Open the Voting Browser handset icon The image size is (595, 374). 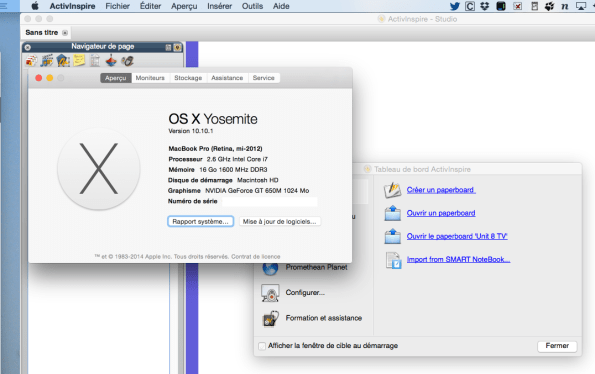(x=128, y=61)
